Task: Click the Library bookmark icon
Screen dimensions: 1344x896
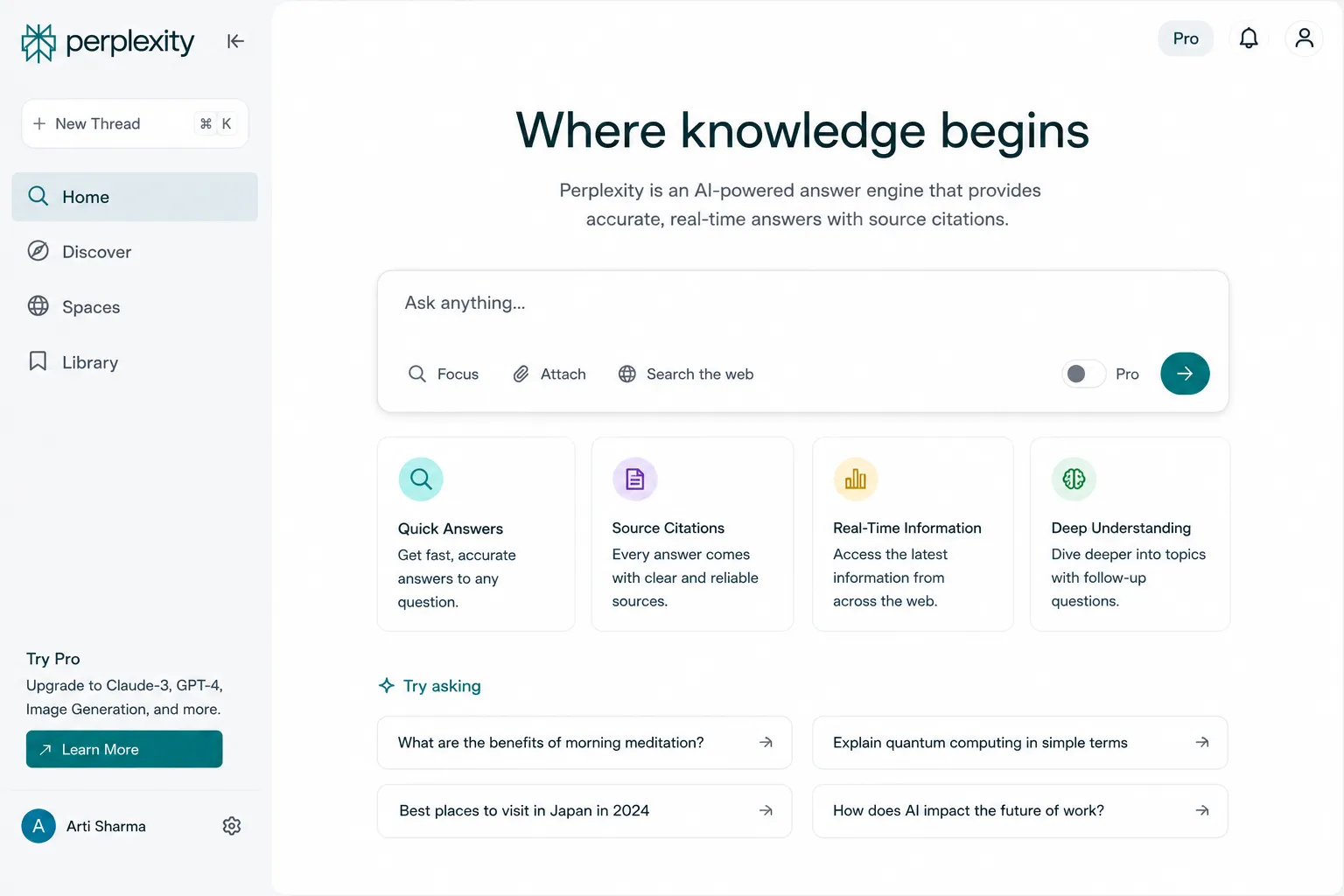Action: 38,361
